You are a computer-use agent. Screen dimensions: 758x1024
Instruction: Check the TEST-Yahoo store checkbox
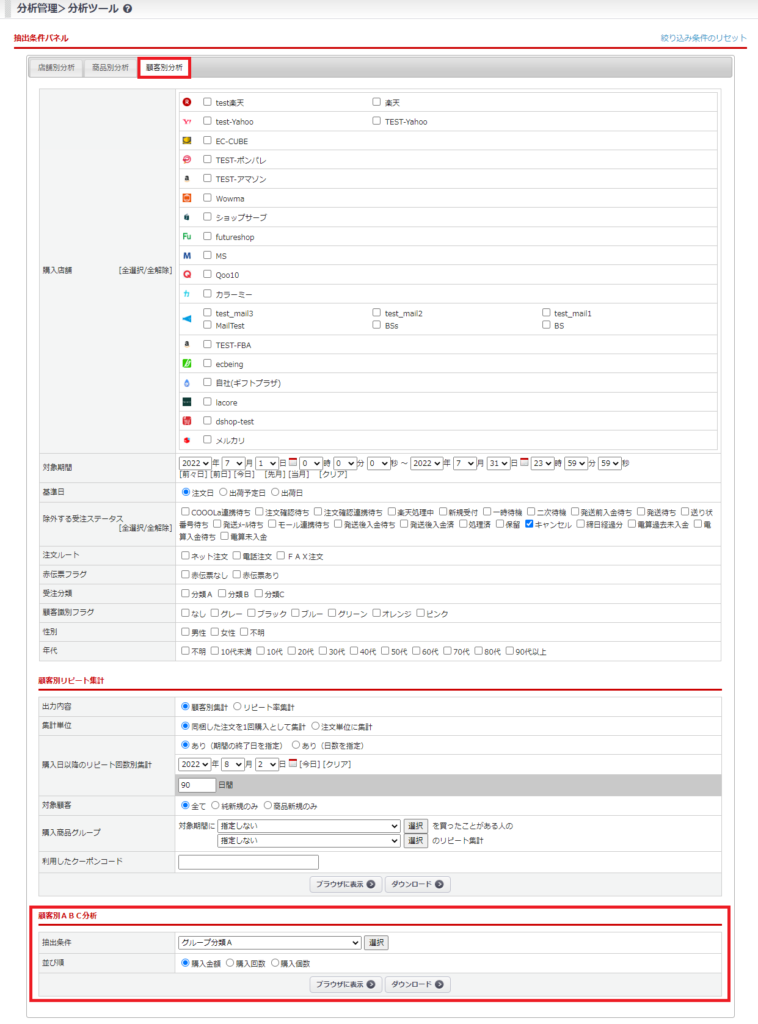click(376, 121)
